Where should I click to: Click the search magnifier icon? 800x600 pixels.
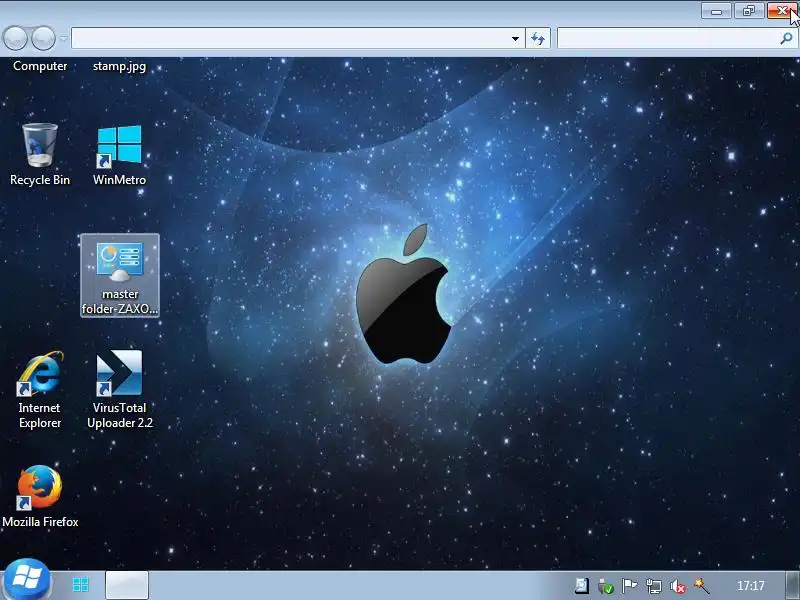pos(787,39)
